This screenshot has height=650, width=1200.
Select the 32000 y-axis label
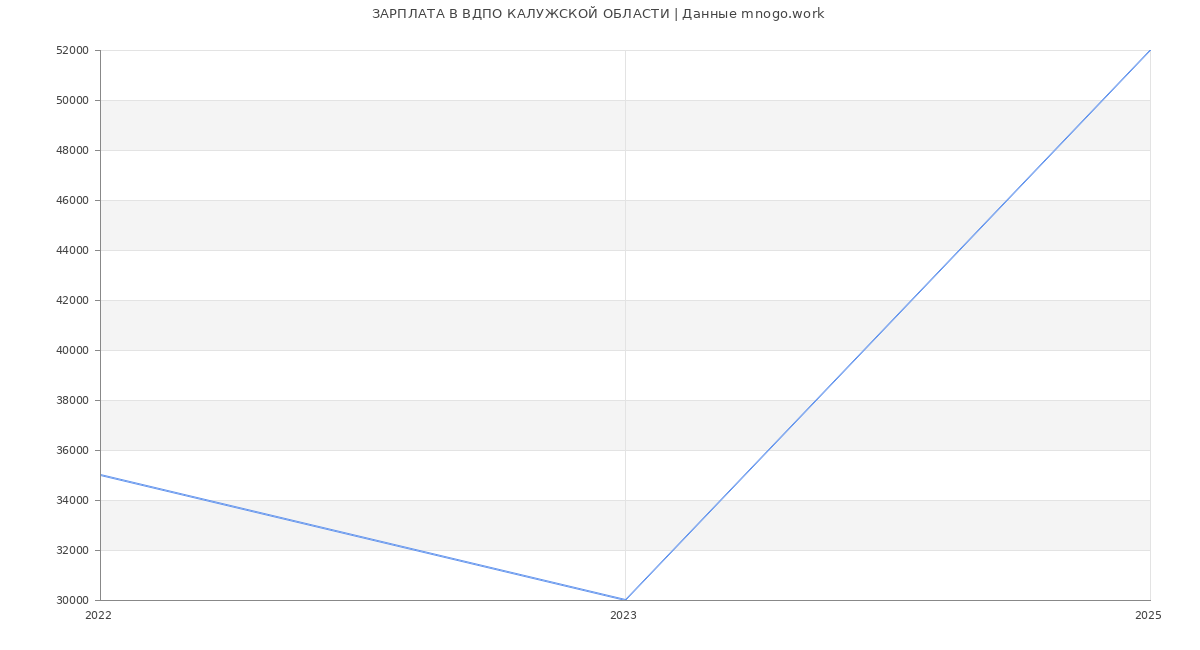(x=73, y=551)
